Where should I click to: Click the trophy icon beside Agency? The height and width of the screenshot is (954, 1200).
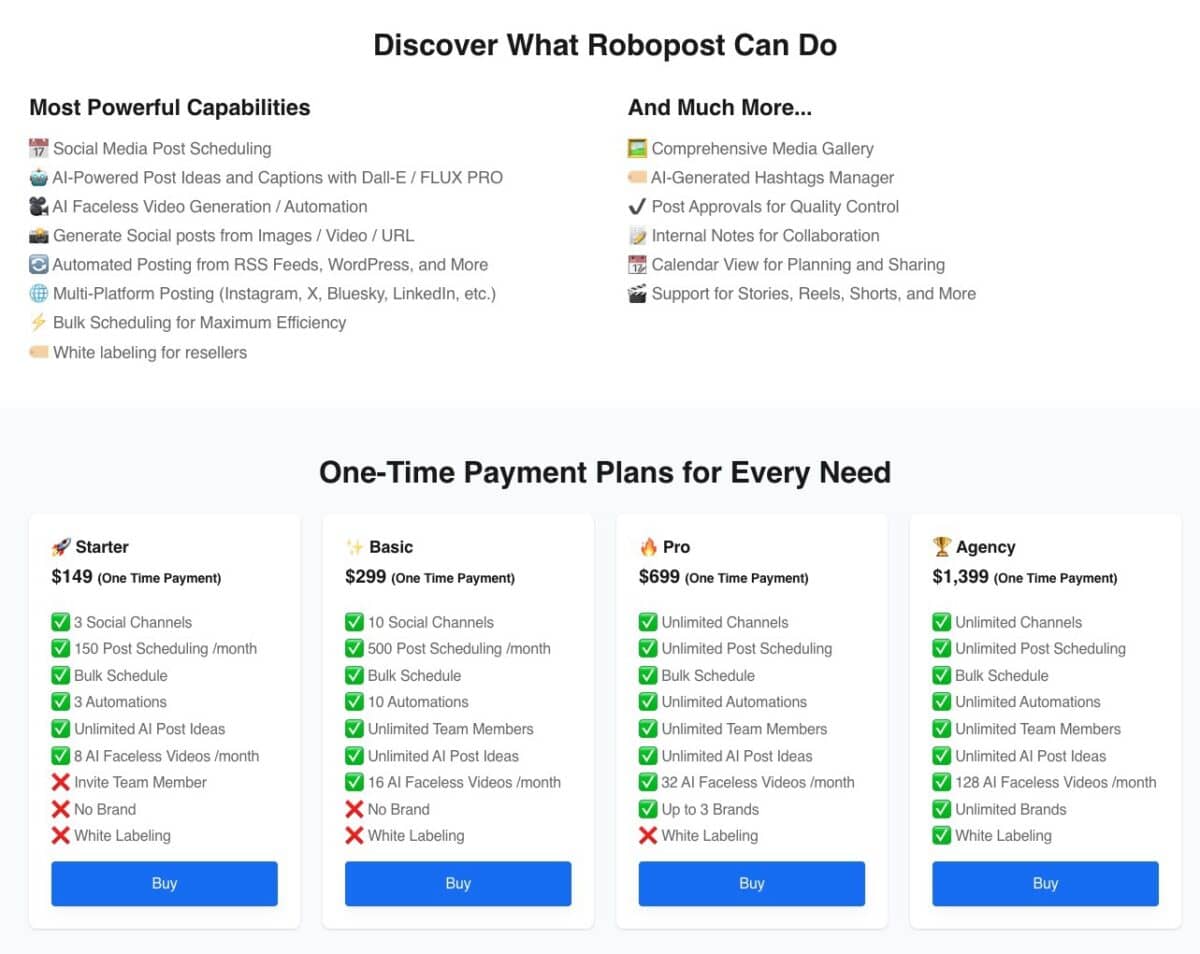click(942, 547)
